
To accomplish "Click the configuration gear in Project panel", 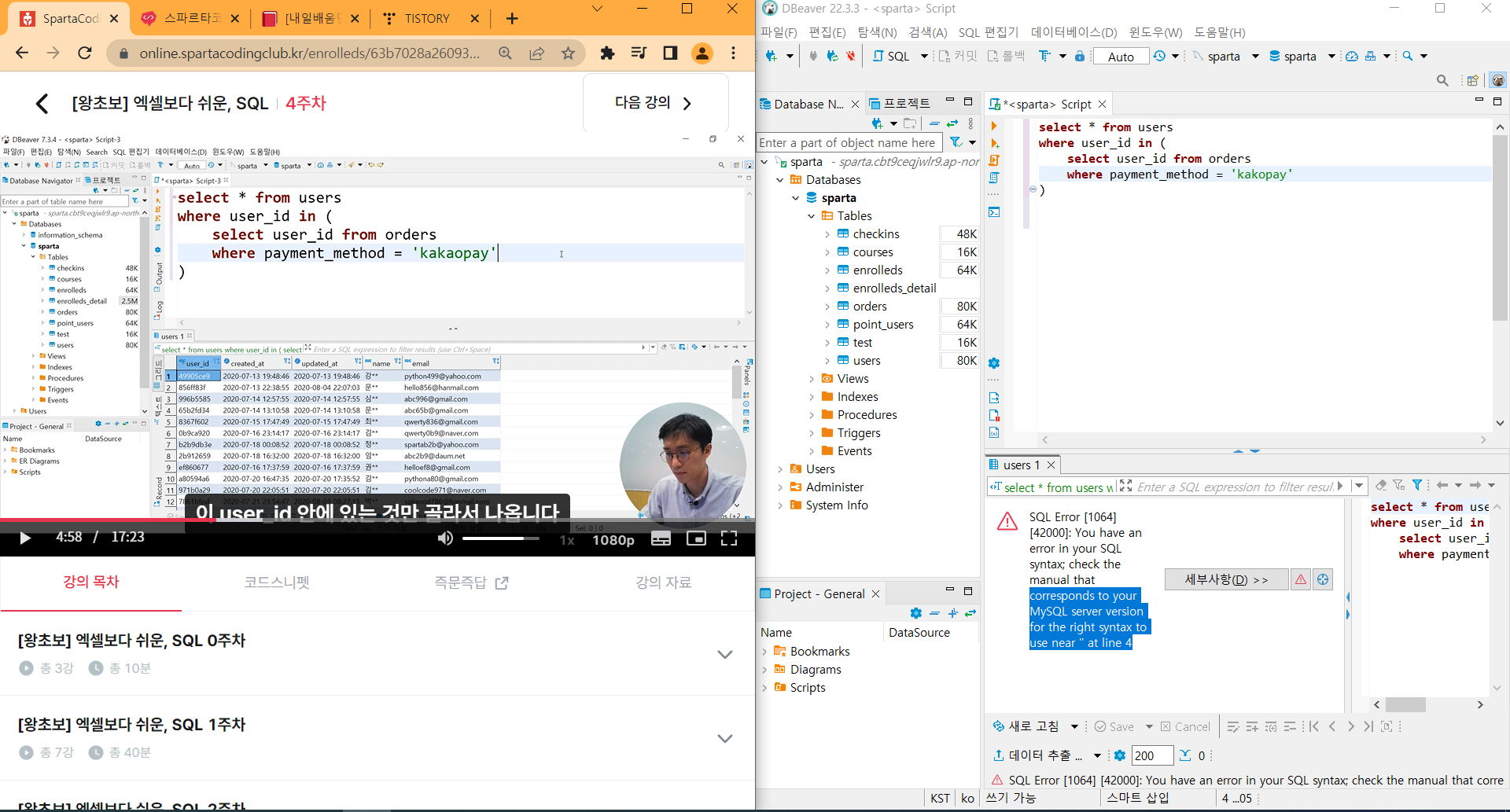I will (x=915, y=613).
